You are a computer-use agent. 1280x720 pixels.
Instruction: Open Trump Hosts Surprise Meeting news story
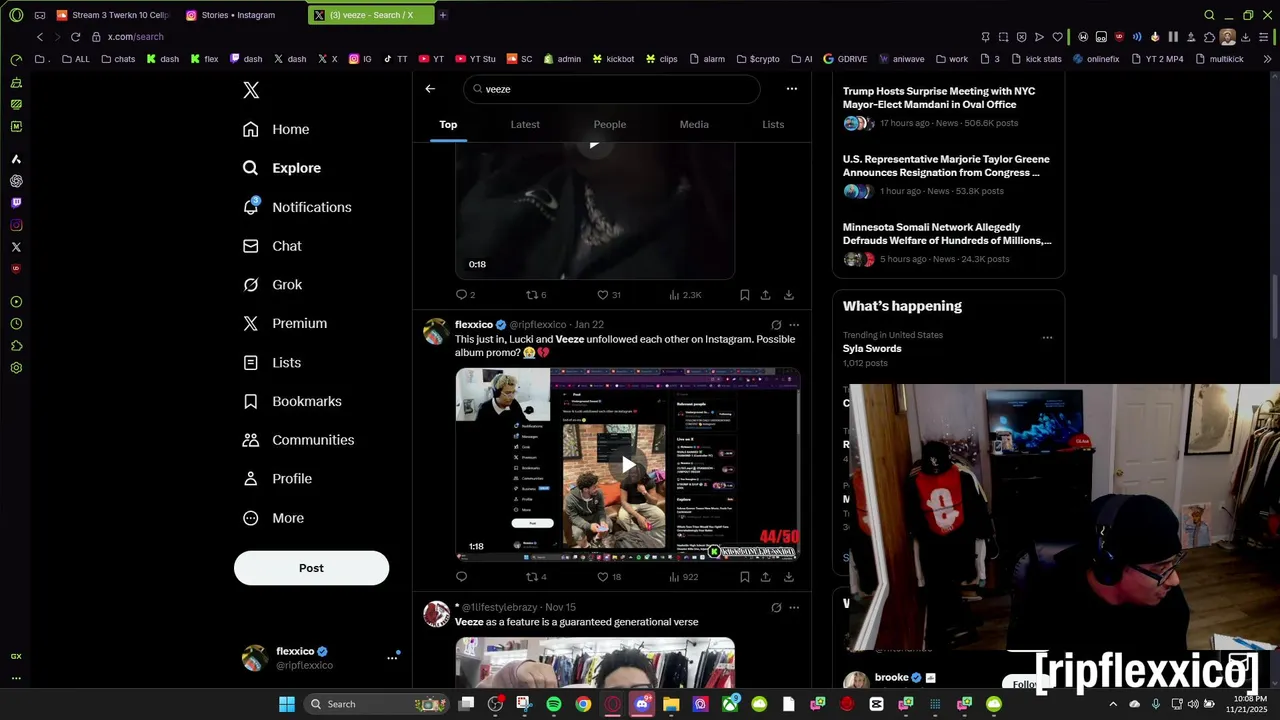948,107
